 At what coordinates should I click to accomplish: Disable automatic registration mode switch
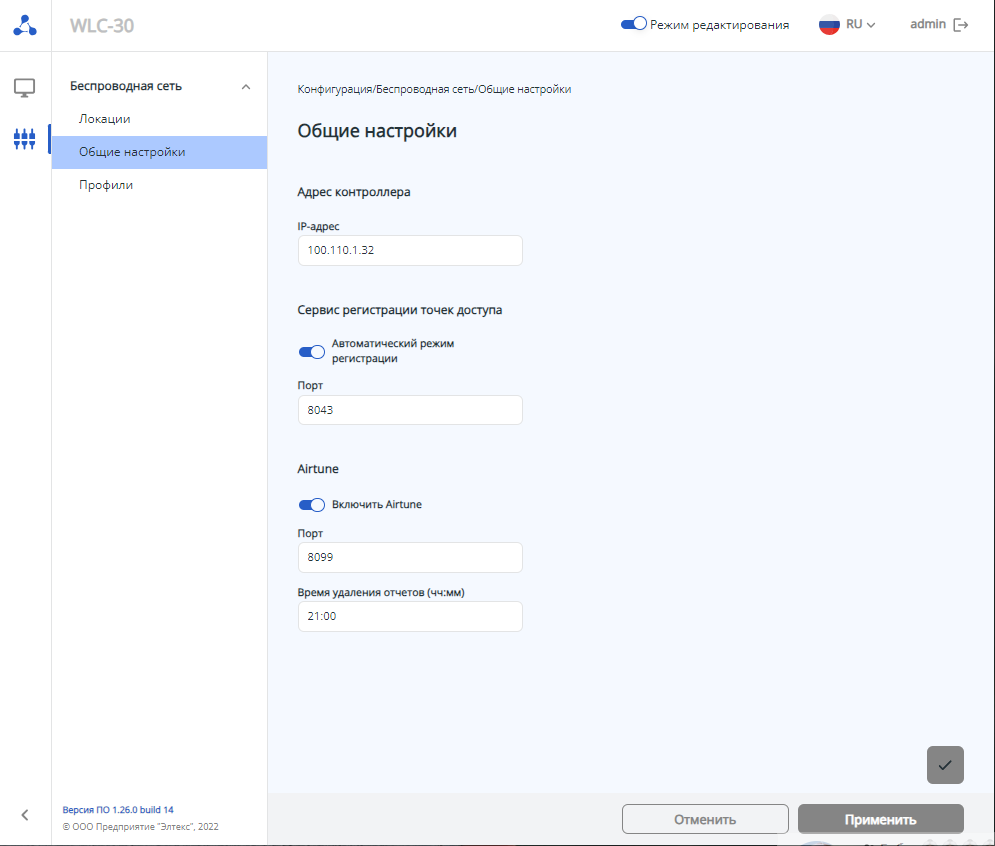312,352
